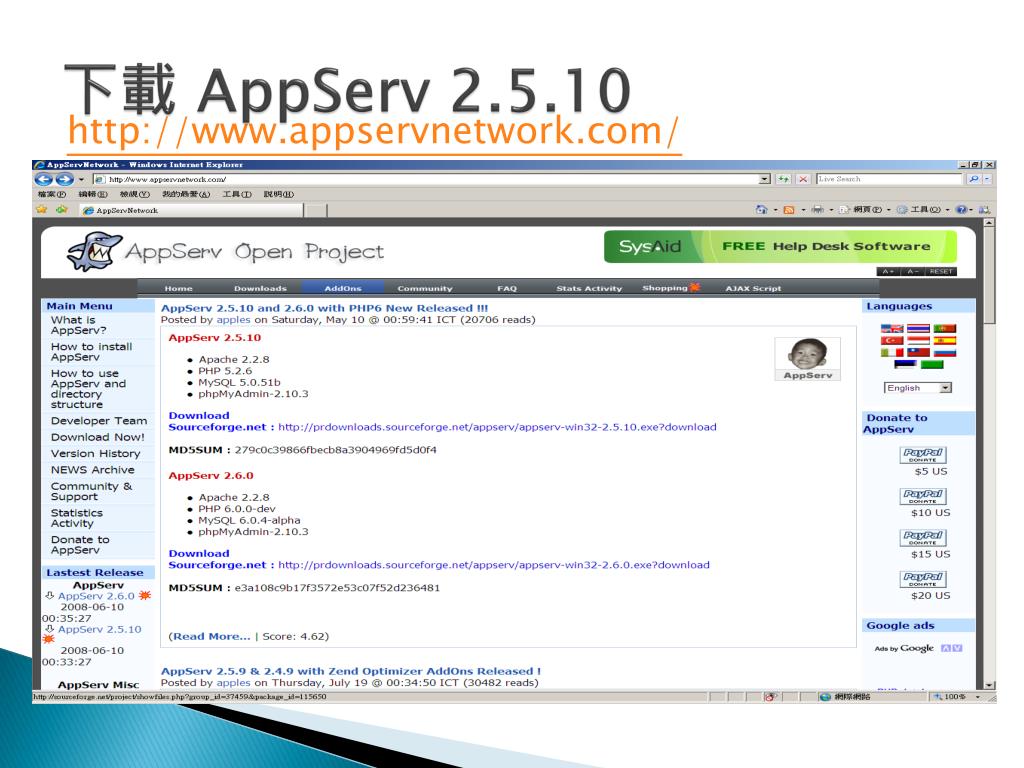Click the address bar URL field
1024x768 pixels.
pyautogui.click(x=431, y=179)
